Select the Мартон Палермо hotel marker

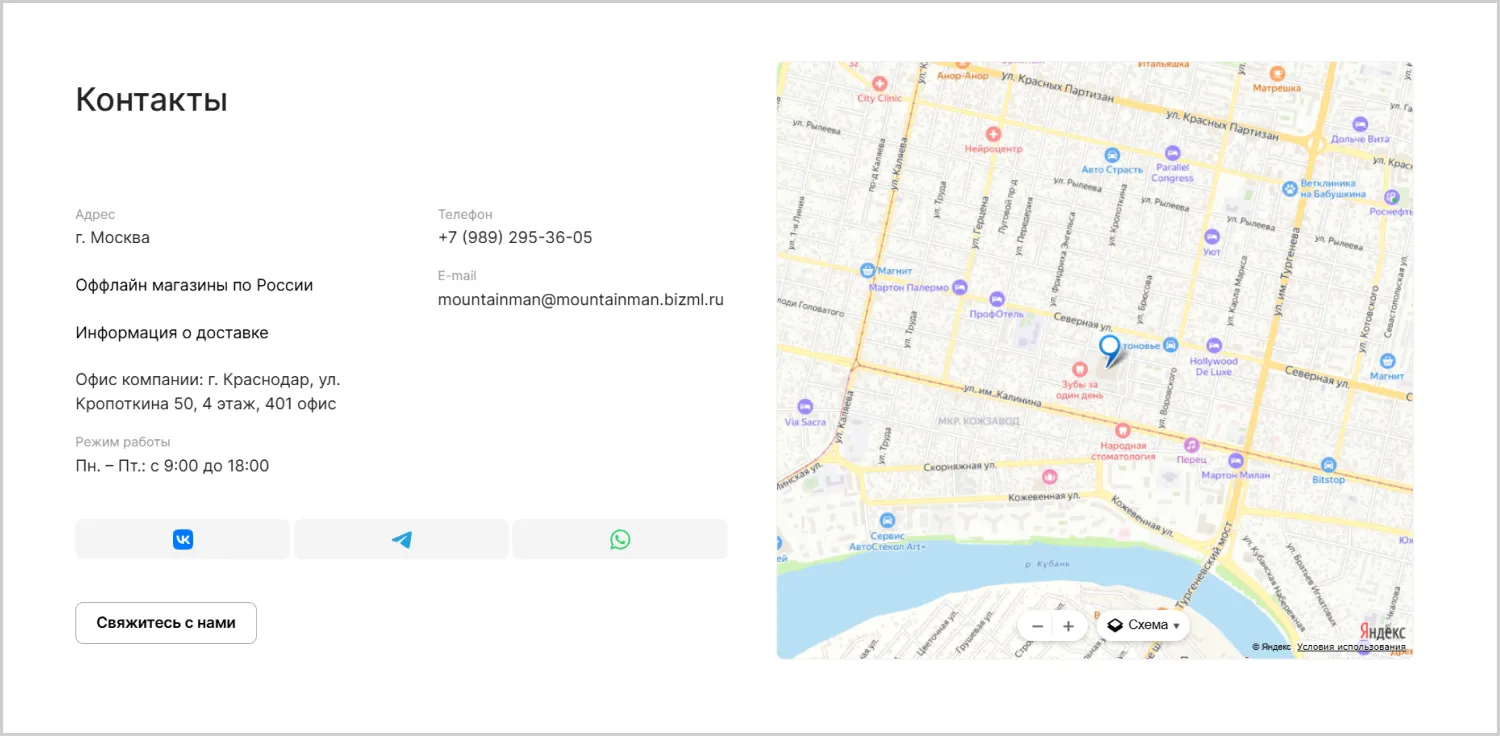click(x=960, y=287)
